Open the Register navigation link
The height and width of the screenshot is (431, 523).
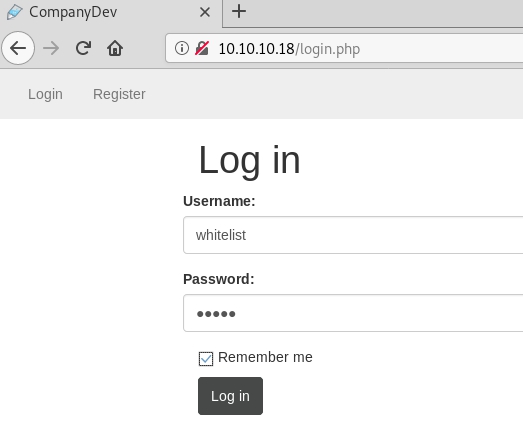pos(119,94)
